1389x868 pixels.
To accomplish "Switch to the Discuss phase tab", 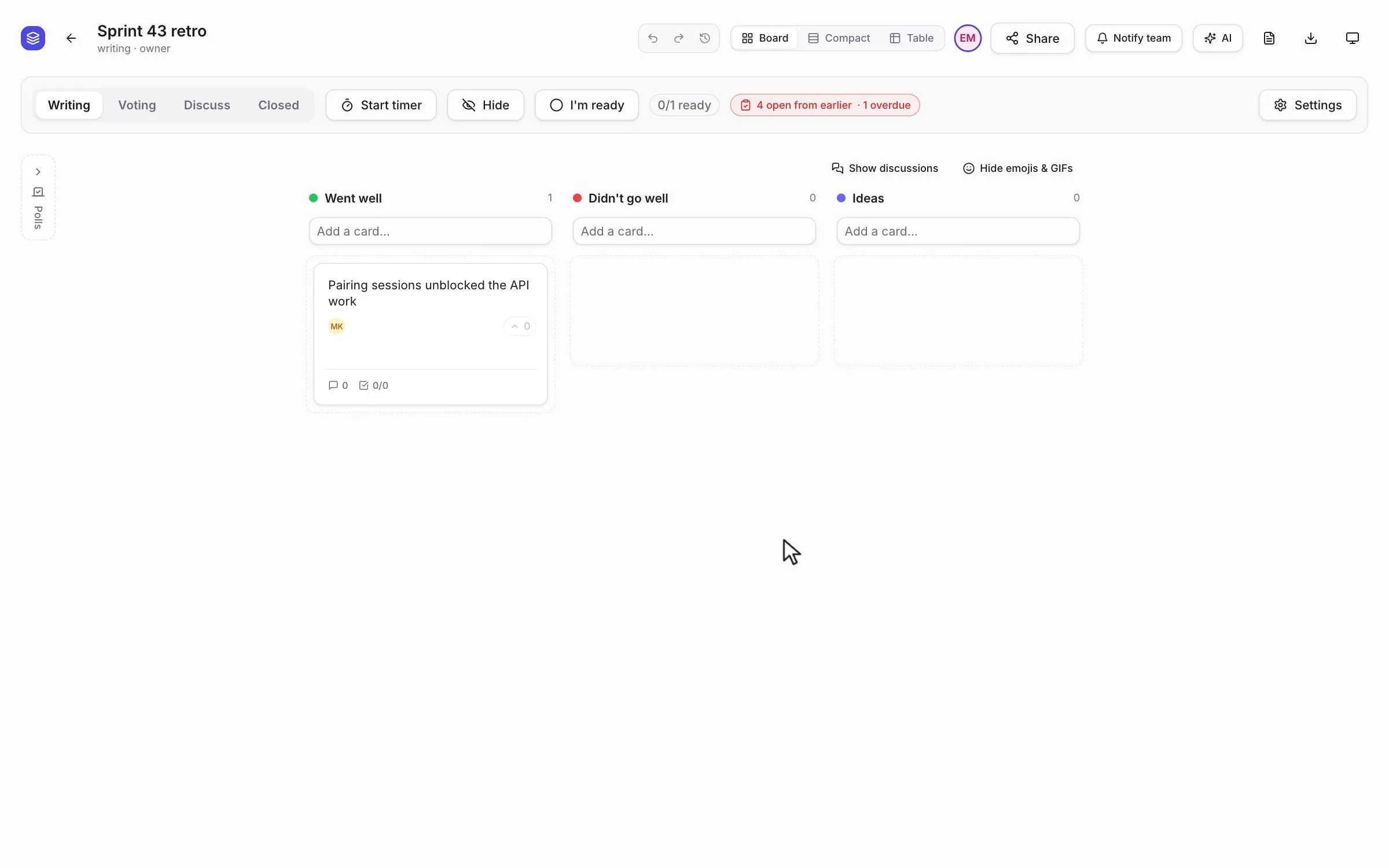I will (207, 105).
